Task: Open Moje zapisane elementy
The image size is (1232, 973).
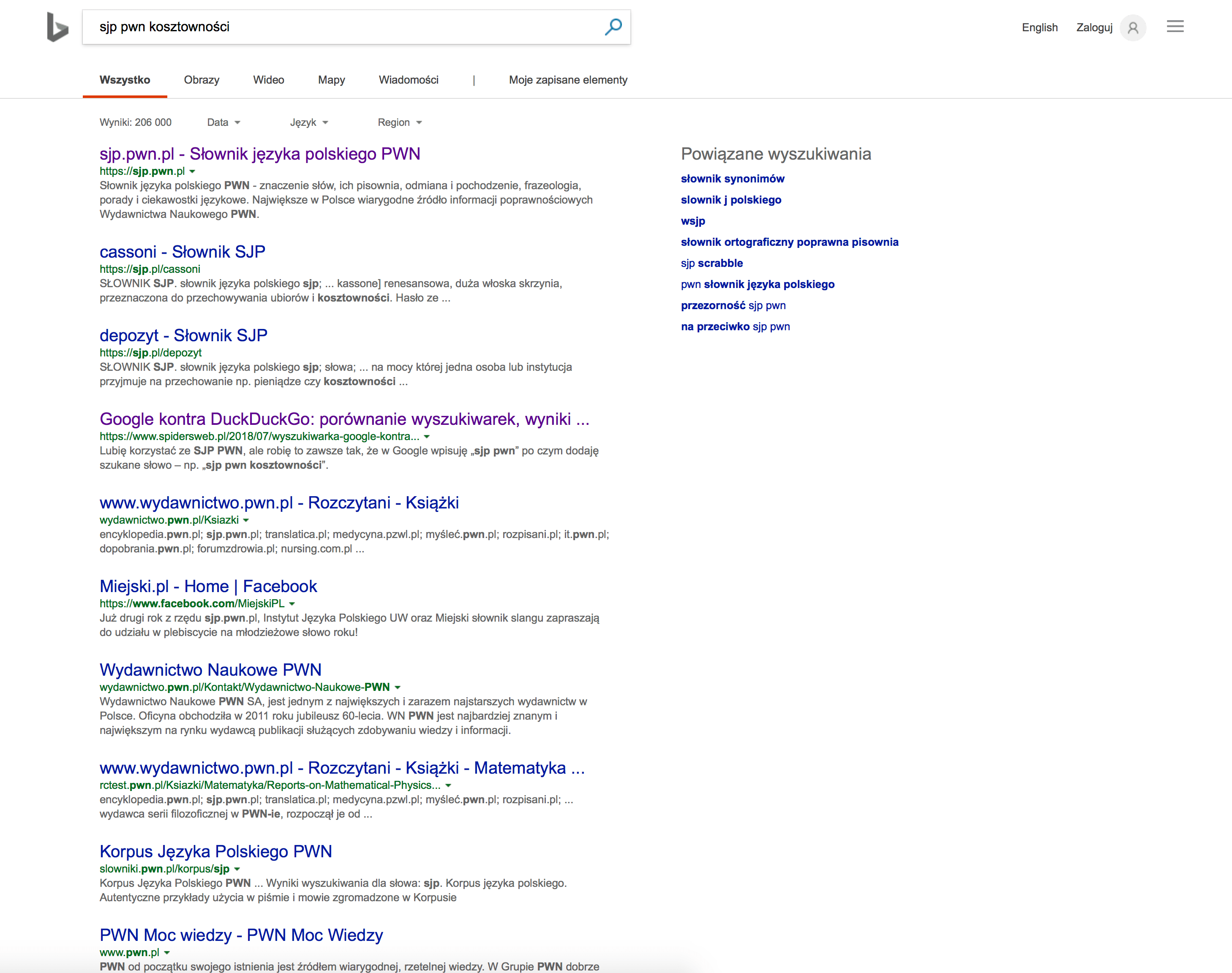Action: point(568,80)
